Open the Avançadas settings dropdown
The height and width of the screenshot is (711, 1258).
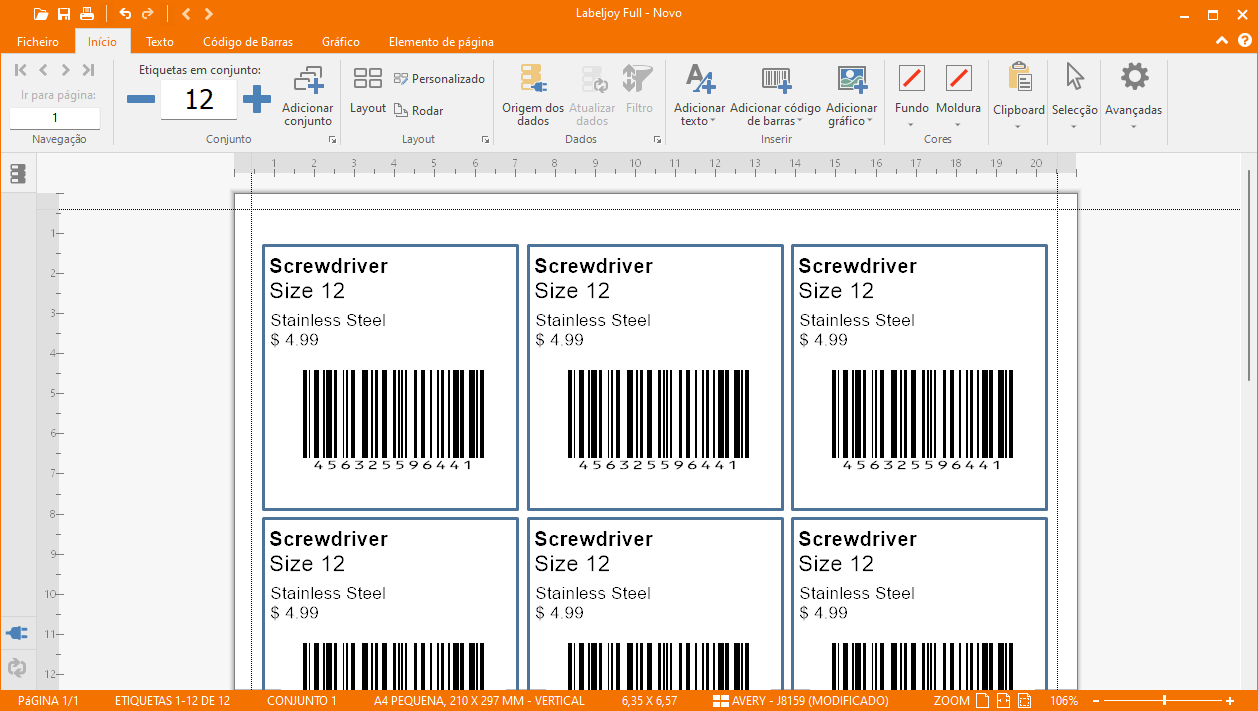coord(1134,96)
